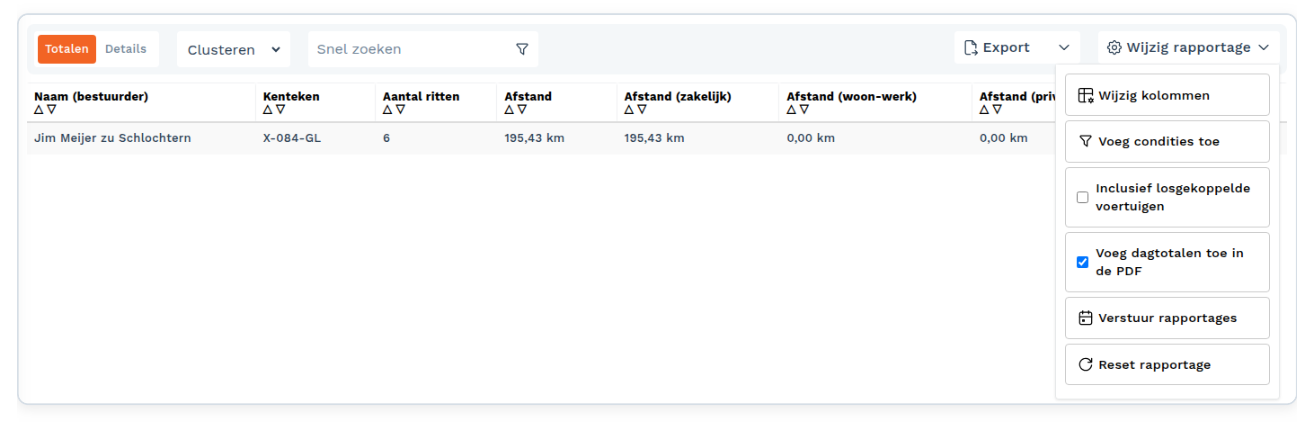Sort Afstand column descending

[521, 110]
